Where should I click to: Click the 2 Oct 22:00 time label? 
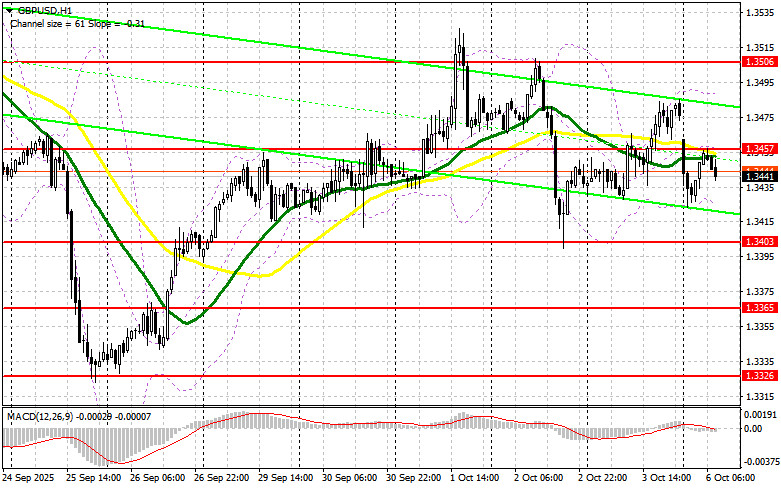pyautogui.click(x=603, y=478)
